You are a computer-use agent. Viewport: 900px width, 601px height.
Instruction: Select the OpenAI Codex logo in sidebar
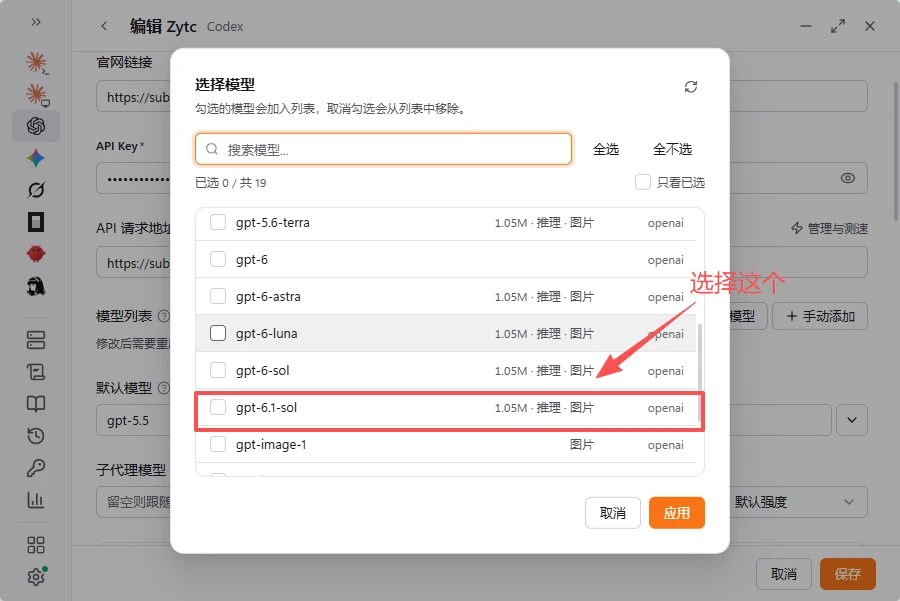click(36, 126)
